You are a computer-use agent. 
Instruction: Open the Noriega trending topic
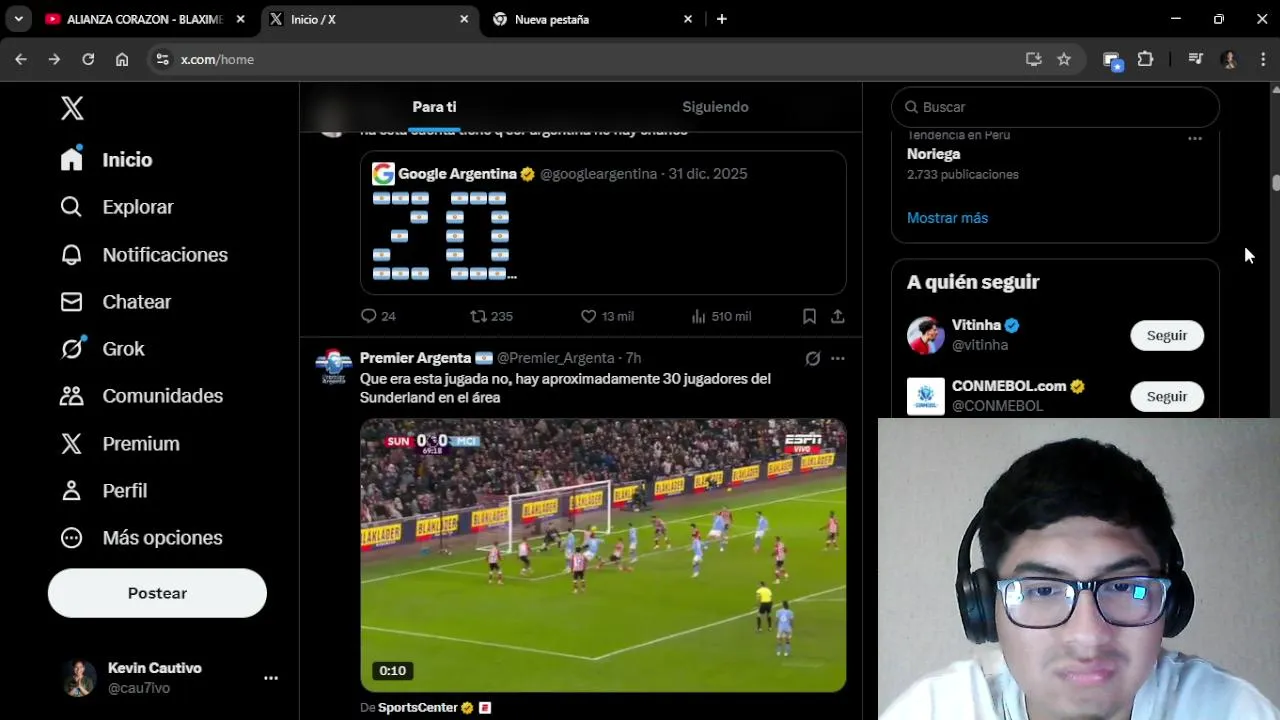pyautogui.click(x=934, y=154)
